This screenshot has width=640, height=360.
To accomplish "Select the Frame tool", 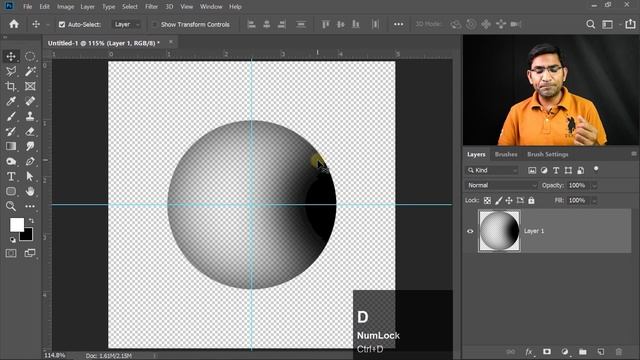I will (x=30, y=86).
